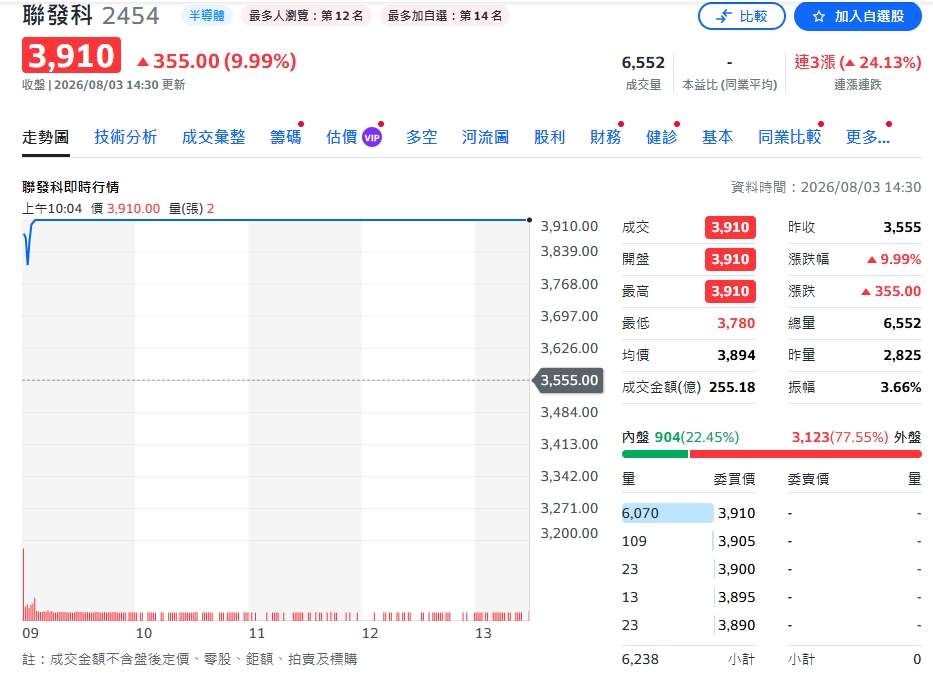Click the 3,839.00 axis label
933x683 pixels.
569,251
